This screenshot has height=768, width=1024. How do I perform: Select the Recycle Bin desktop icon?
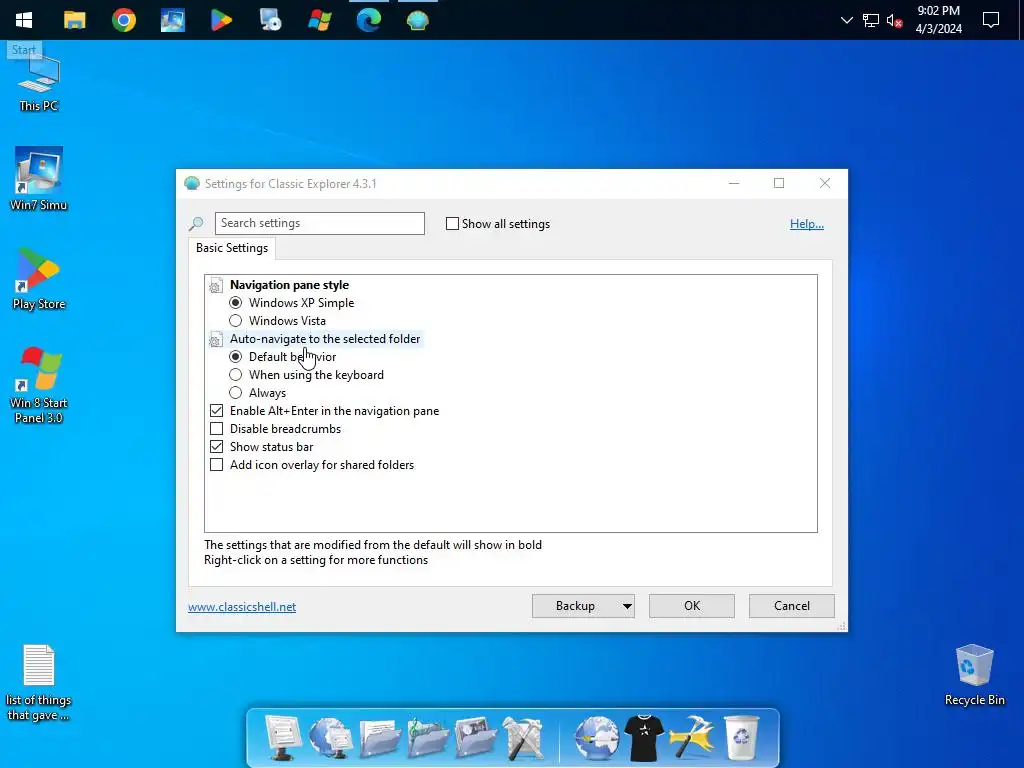click(974, 675)
